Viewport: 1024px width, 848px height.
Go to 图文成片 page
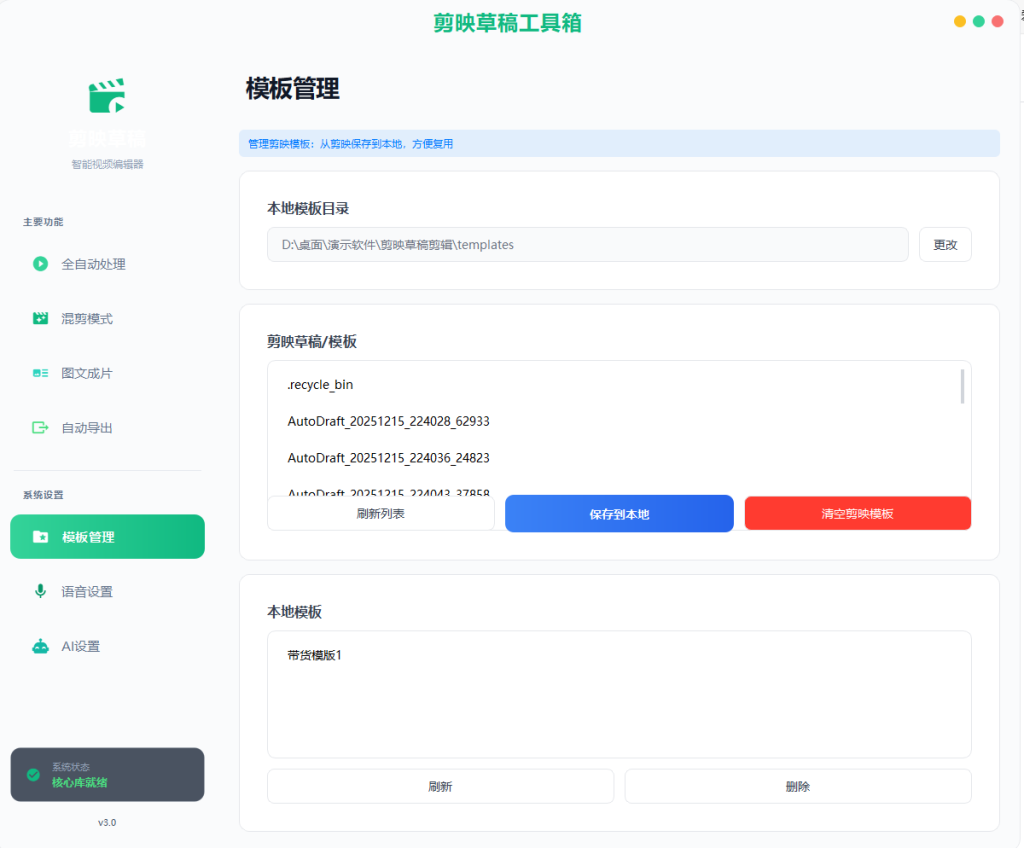[x=107, y=373]
